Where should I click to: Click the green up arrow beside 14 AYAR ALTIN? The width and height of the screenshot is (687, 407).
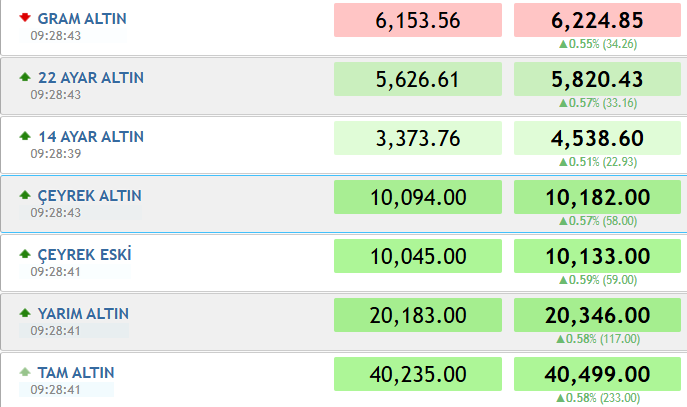(25, 136)
